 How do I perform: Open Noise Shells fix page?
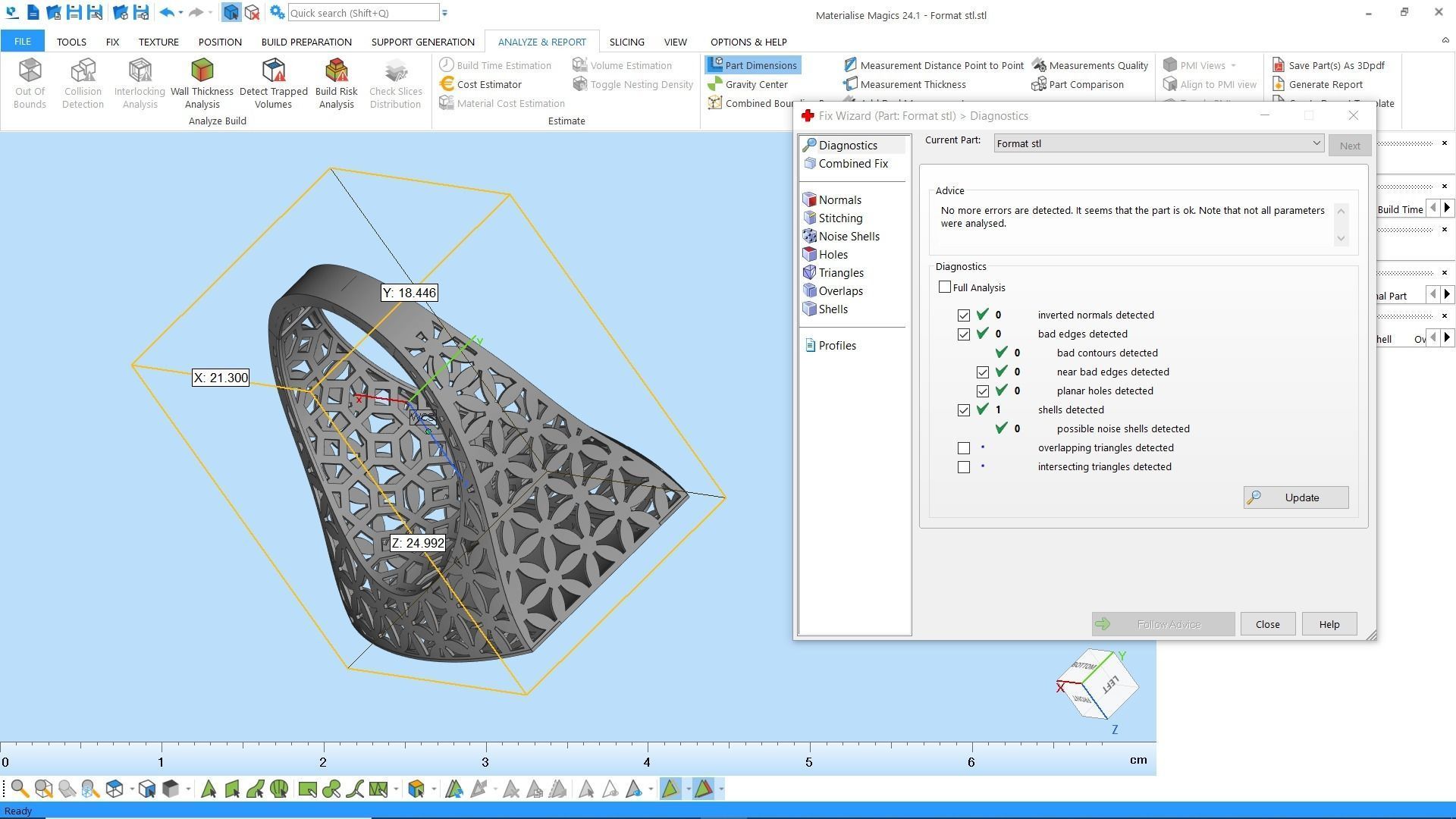coord(848,237)
